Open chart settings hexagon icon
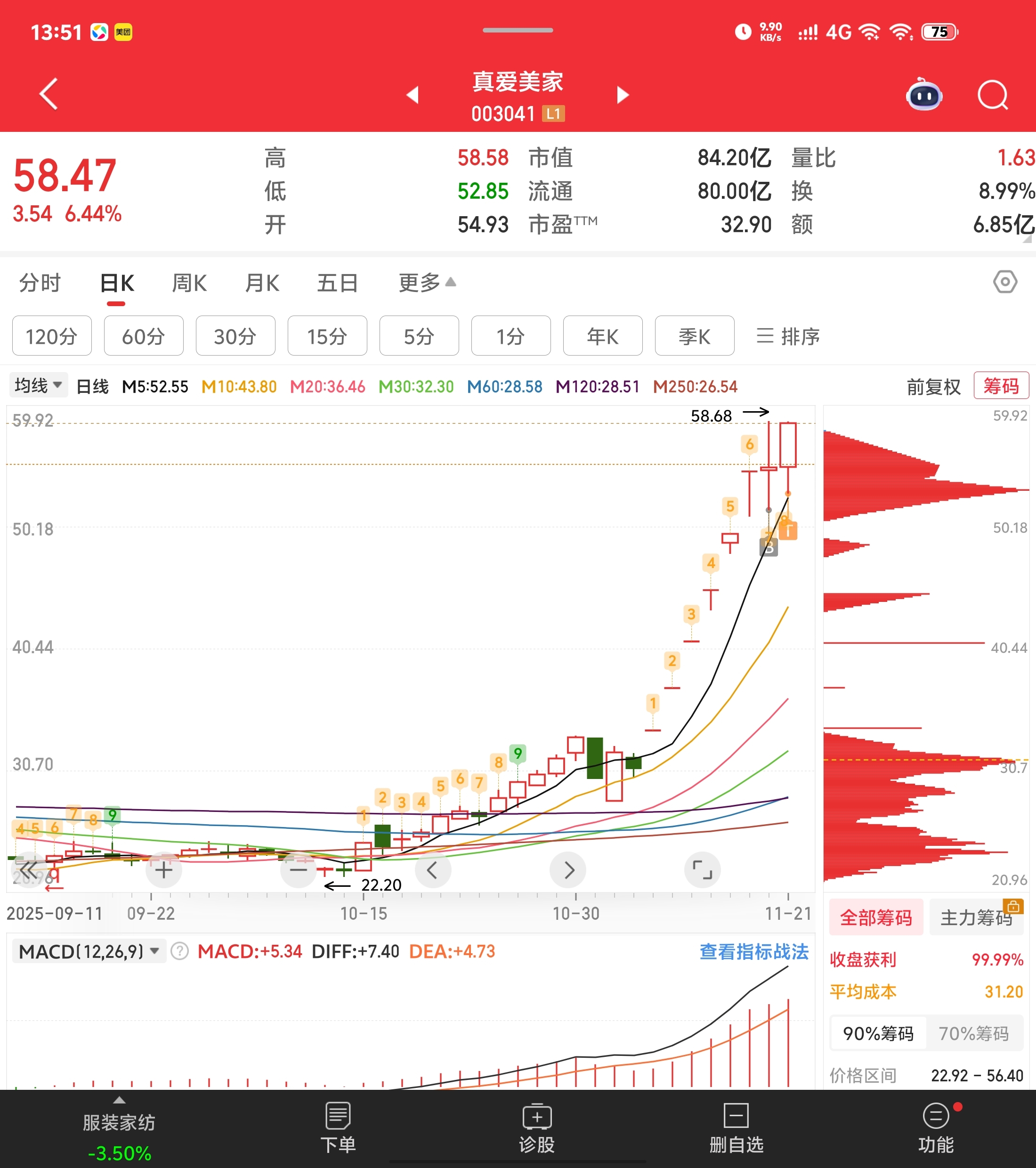1036x1168 pixels. click(1004, 282)
